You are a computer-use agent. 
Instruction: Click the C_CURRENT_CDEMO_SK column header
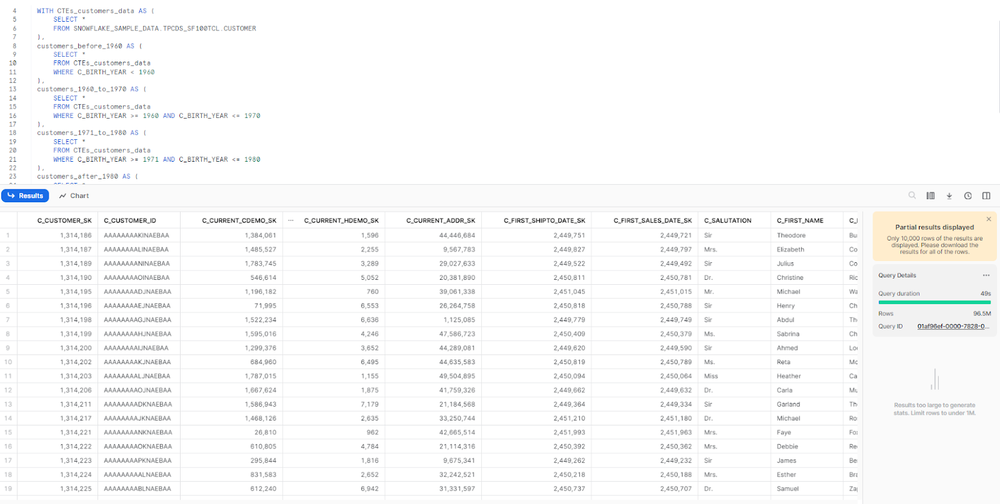[239, 221]
